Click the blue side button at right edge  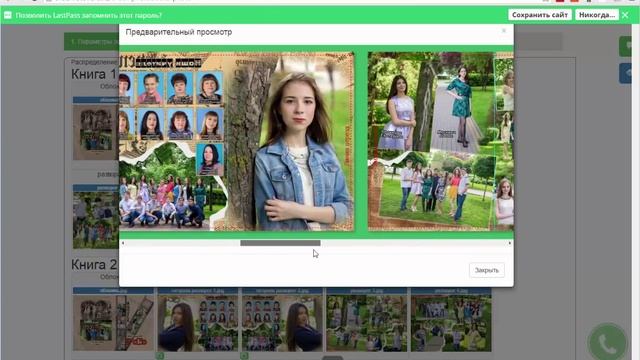pyautogui.click(x=625, y=73)
